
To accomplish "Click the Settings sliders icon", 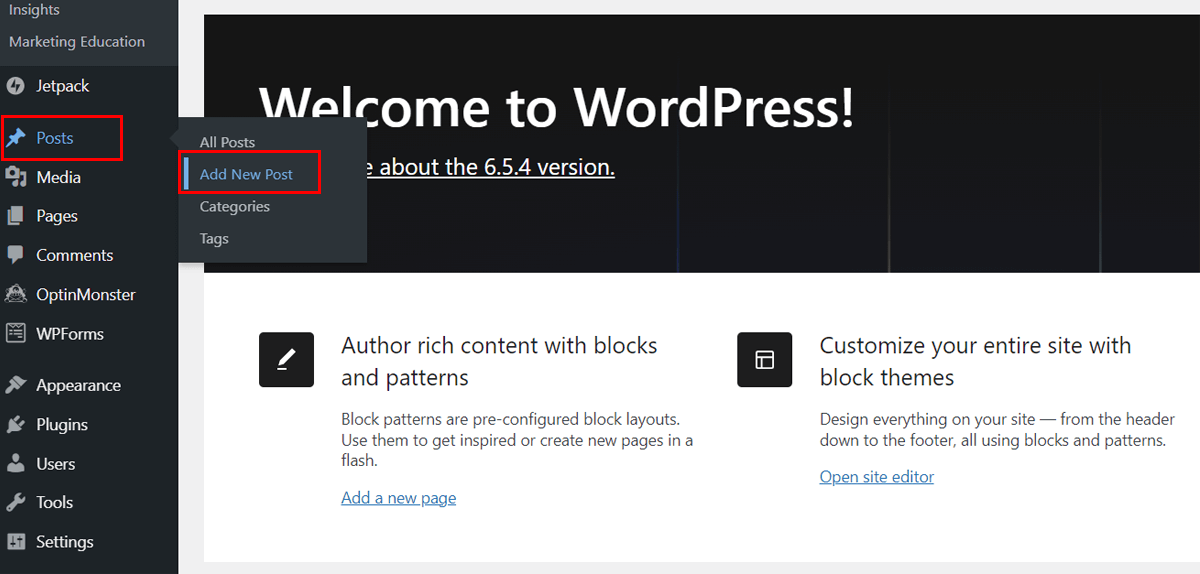I will pyautogui.click(x=15, y=541).
